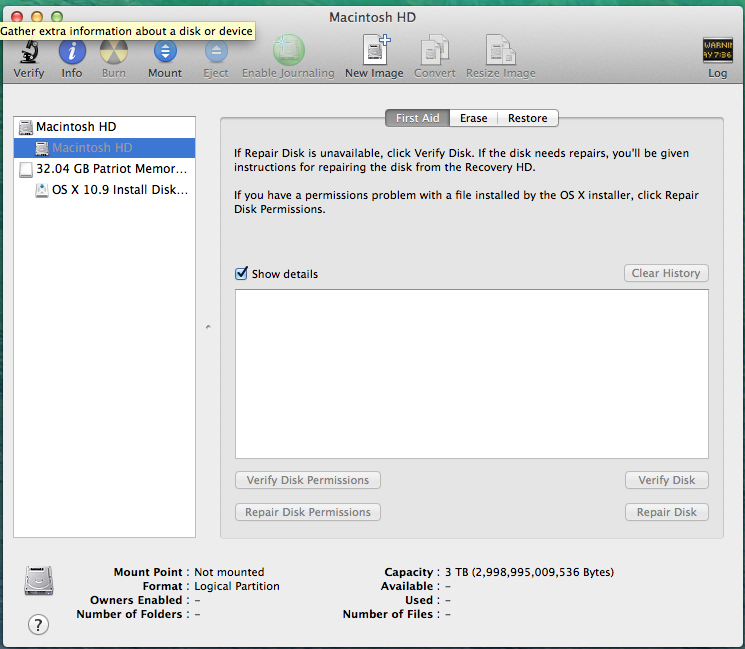
Task: Close the window with the red button
Action: (x=17, y=17)
